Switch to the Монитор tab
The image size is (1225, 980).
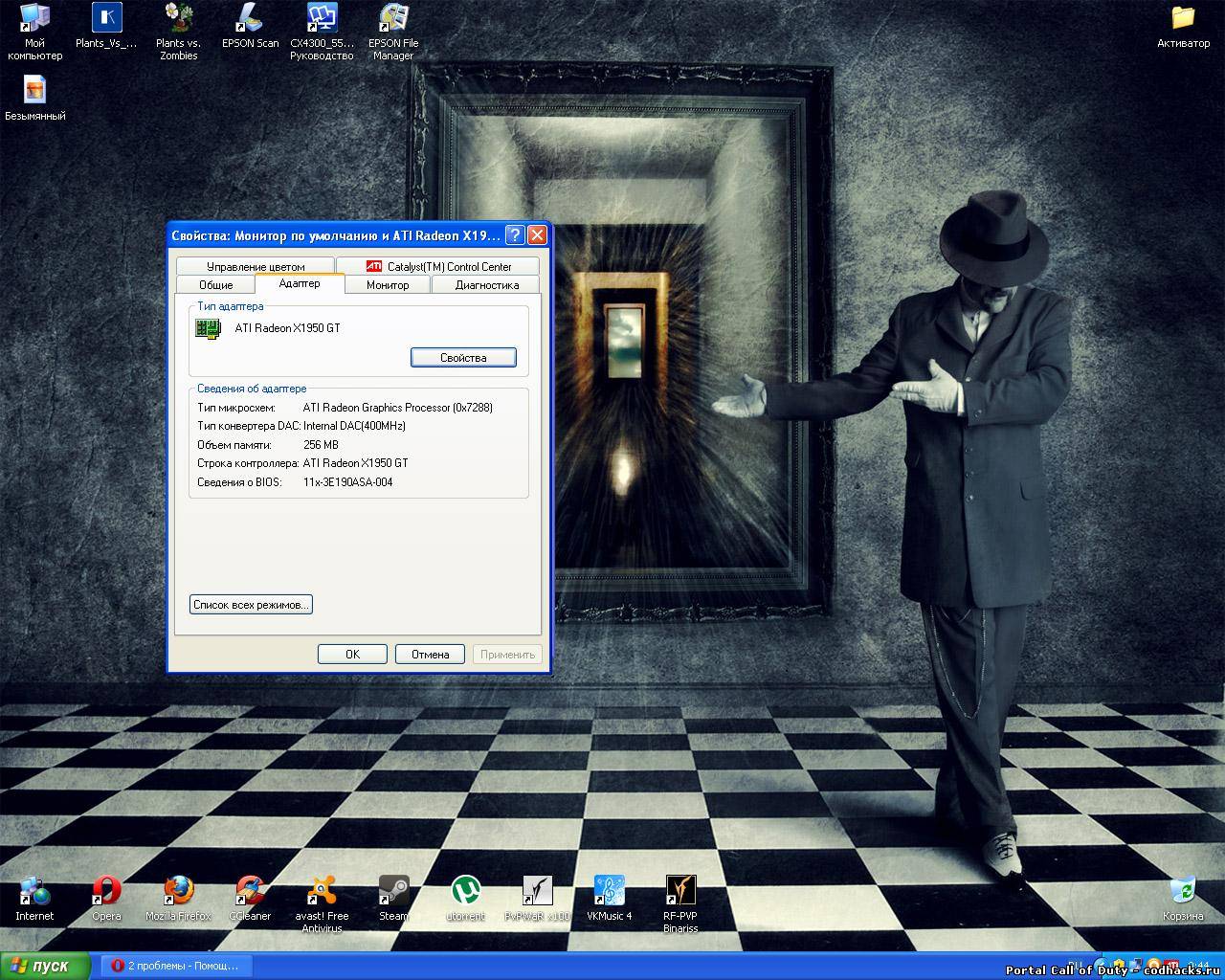[388, 284]
